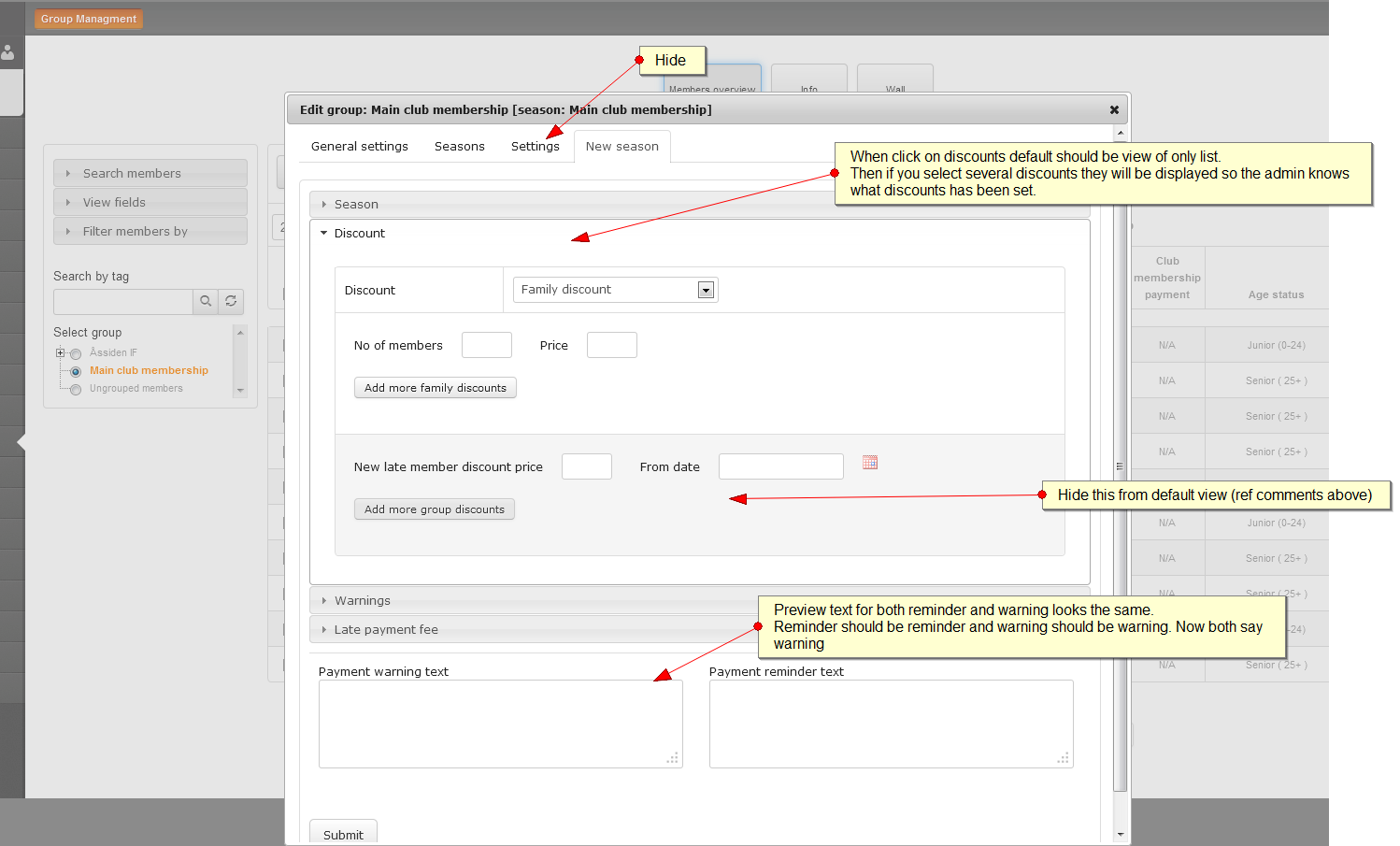
Task: Click the user icon in the left sidebar
Action: (8, 53)
